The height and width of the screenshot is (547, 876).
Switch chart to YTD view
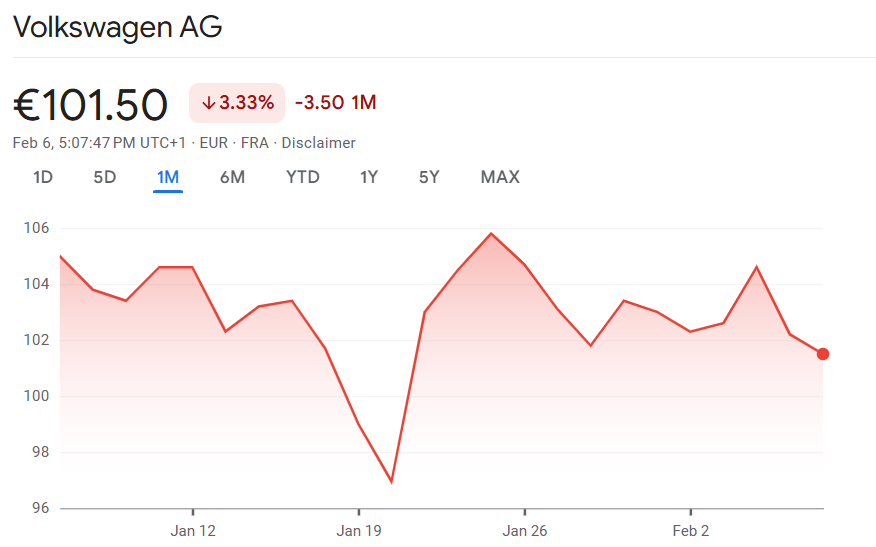click(303, 177)
